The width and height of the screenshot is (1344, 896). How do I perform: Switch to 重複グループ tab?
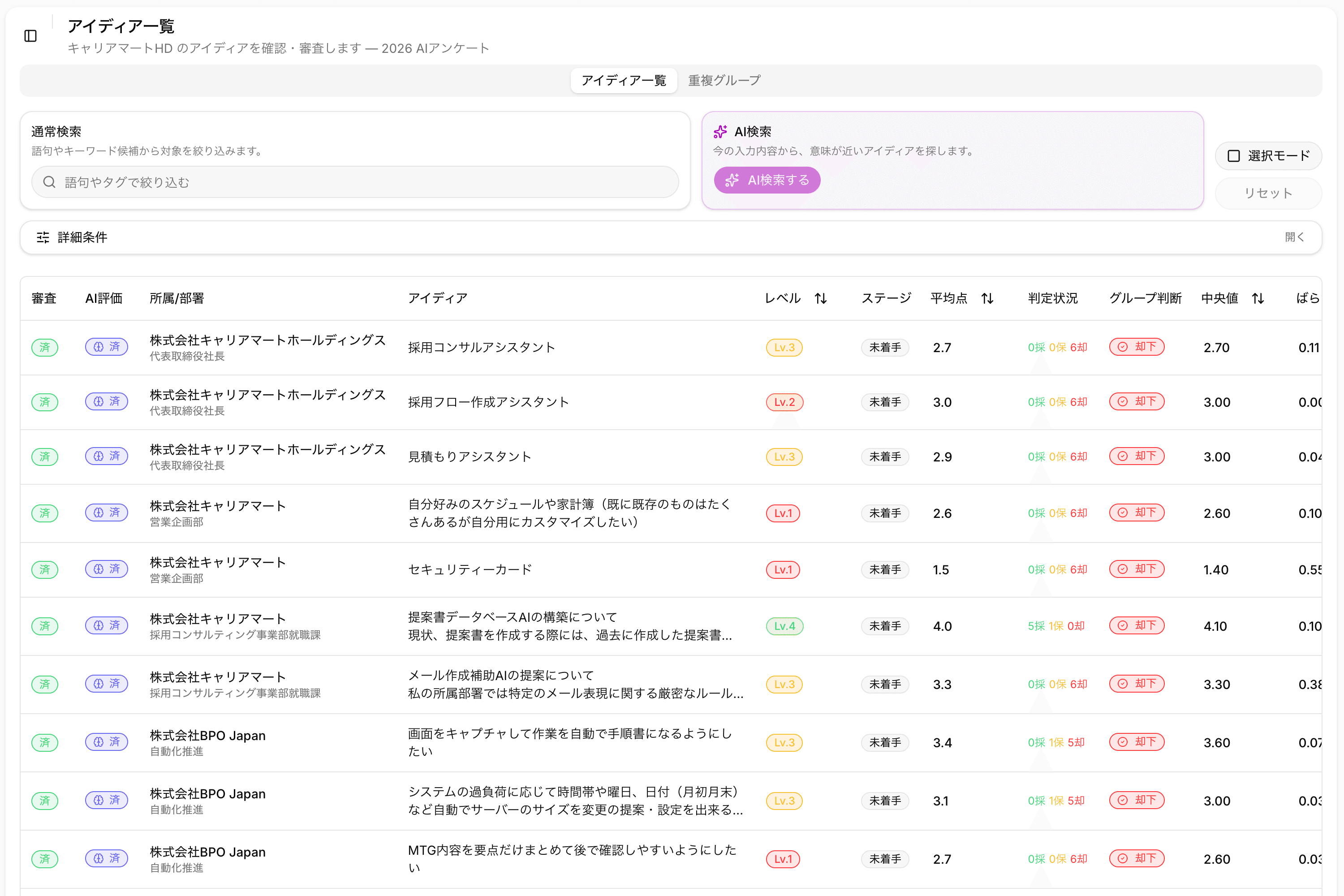724,81
